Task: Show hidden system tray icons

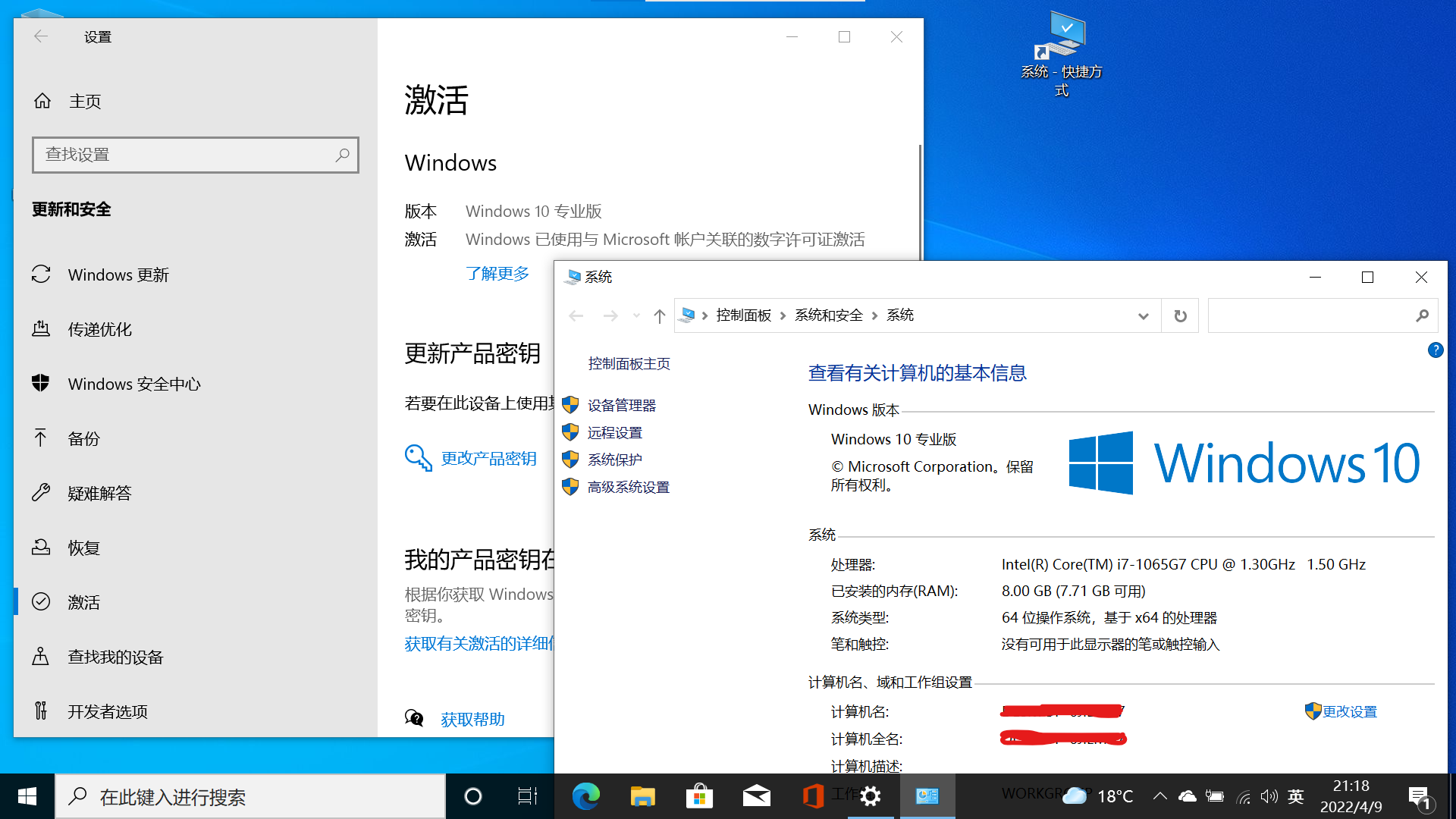Action: point(1159,796)
